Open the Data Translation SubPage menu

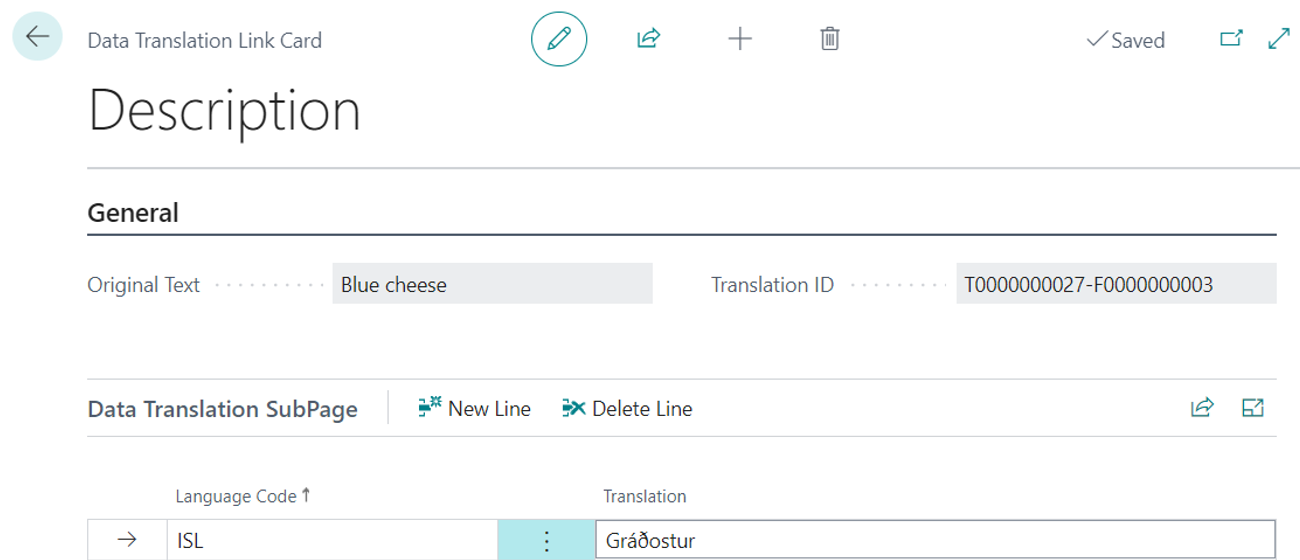click(x=222, y=409)
